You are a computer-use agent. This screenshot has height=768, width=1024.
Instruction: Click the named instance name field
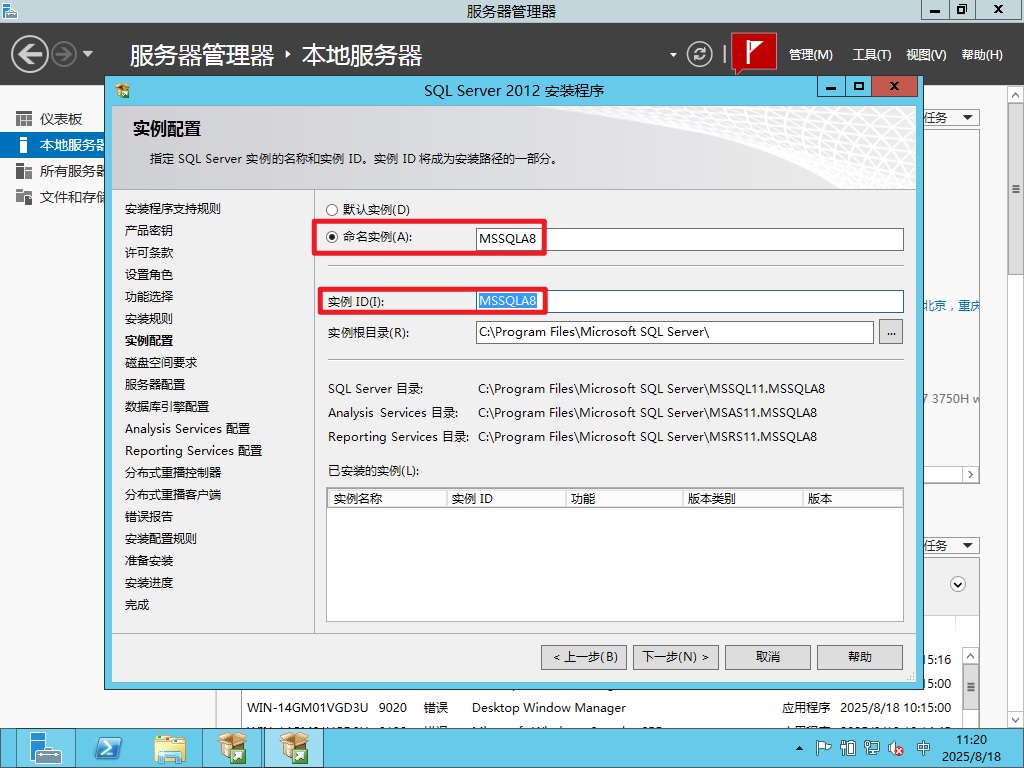690,239
